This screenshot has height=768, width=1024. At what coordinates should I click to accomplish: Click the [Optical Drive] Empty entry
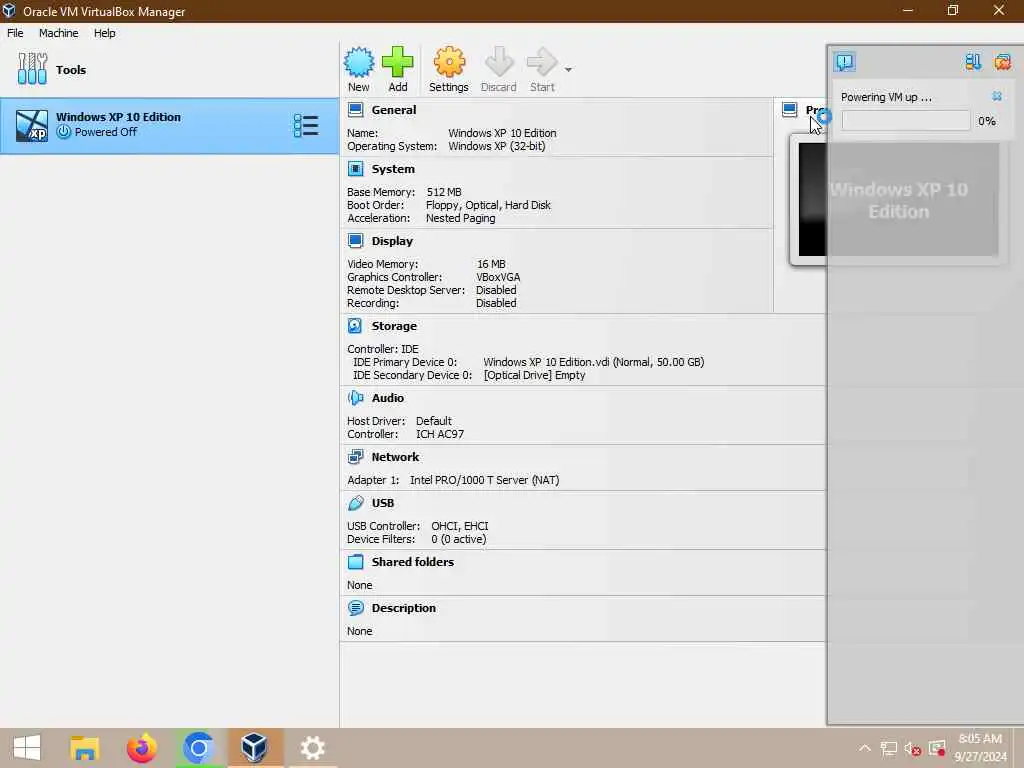pyautogui.click(x=534, y=375)
